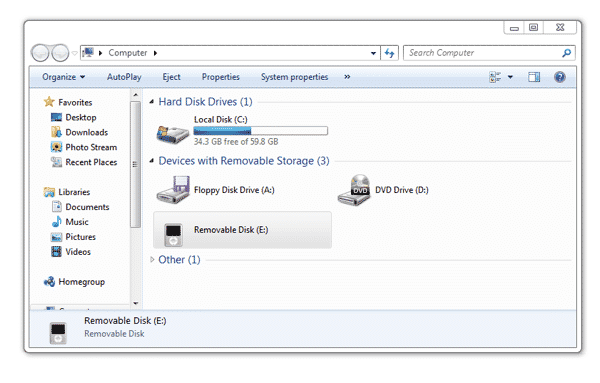Click details pane Removable Disk thumbnail

pyautogui.click(x=58, y=333)
